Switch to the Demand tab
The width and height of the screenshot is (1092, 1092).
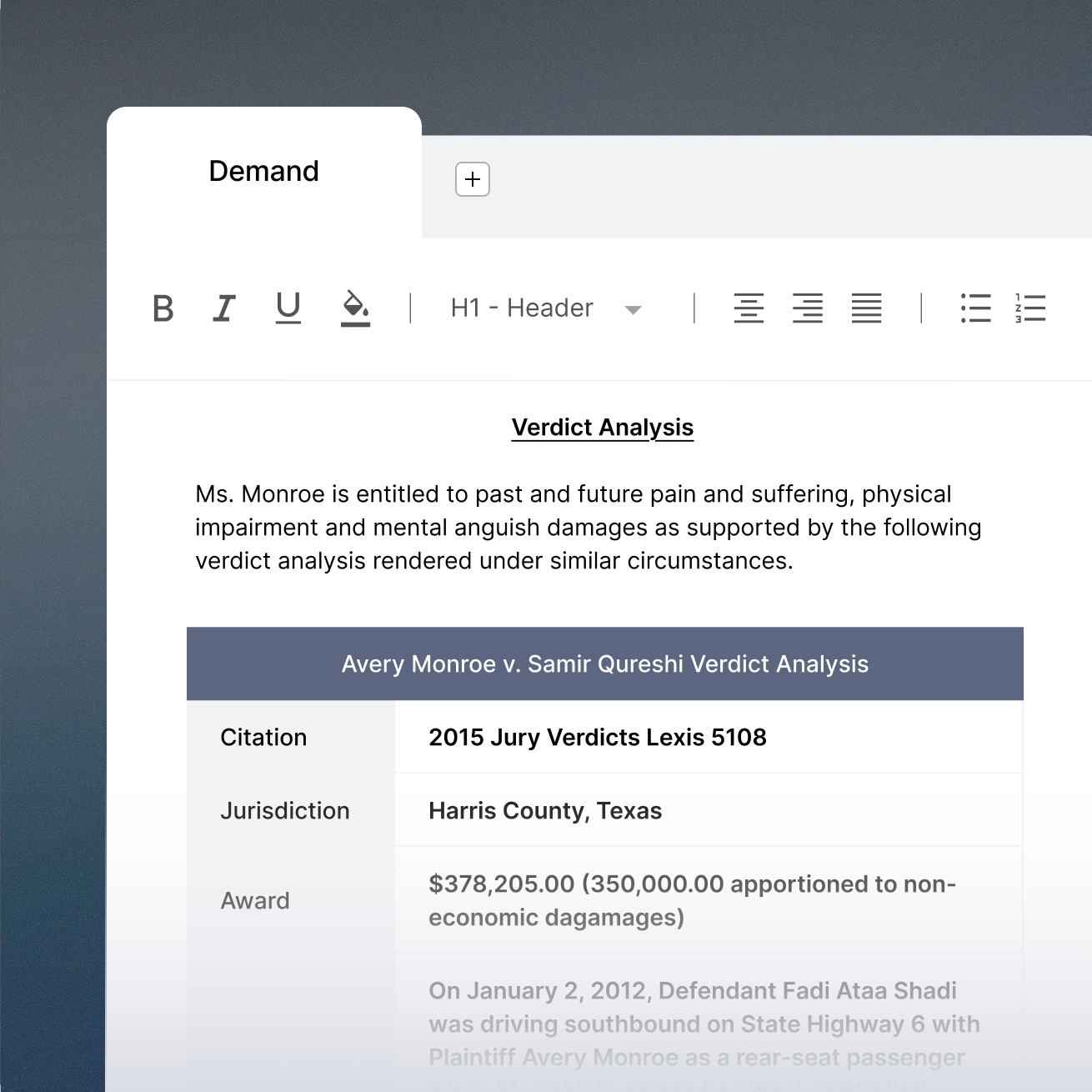click(x=263, y=172)
